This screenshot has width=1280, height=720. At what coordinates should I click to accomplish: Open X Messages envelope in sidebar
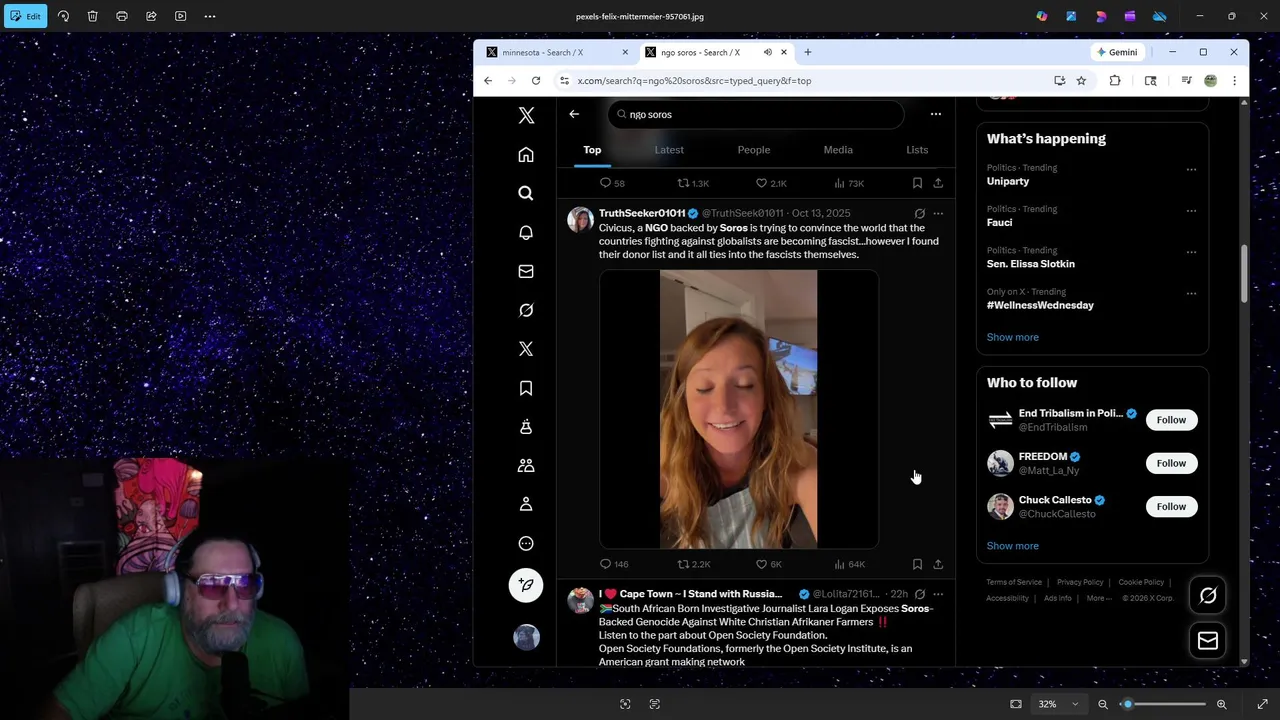[x=526, y=271]
